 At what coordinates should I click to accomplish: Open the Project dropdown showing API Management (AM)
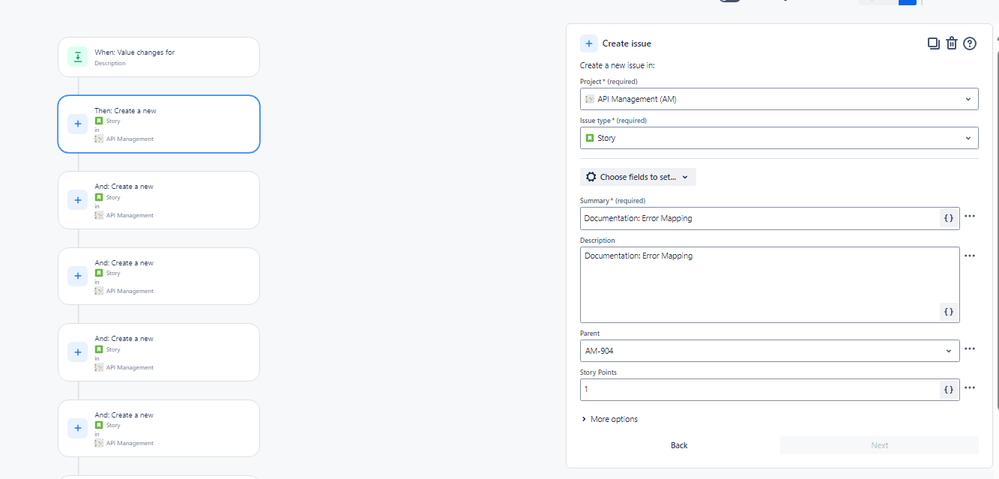779,99
